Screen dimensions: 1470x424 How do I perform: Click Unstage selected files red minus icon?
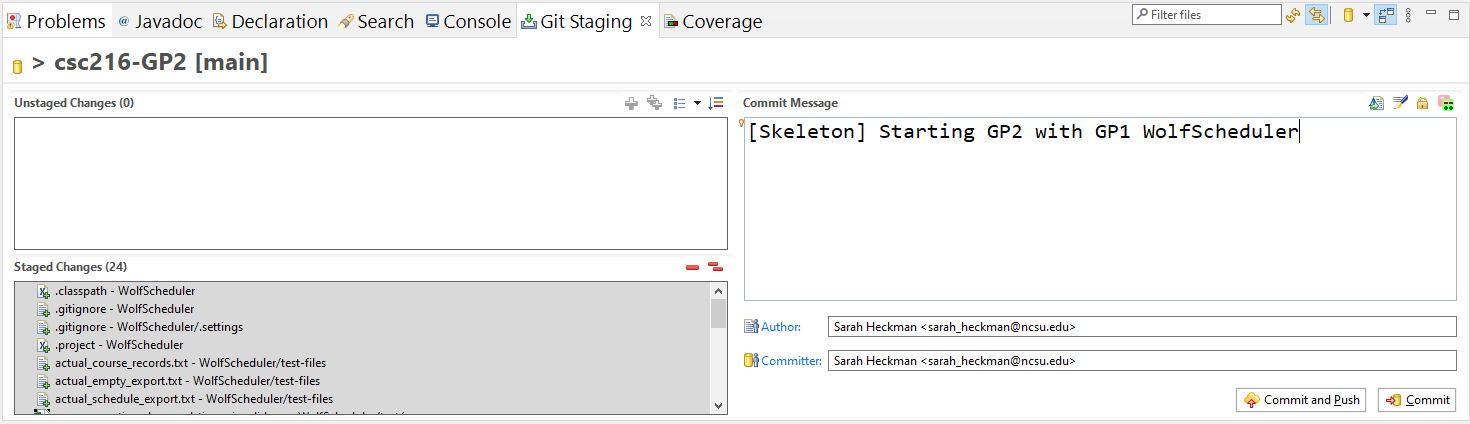tap(692, 267)
